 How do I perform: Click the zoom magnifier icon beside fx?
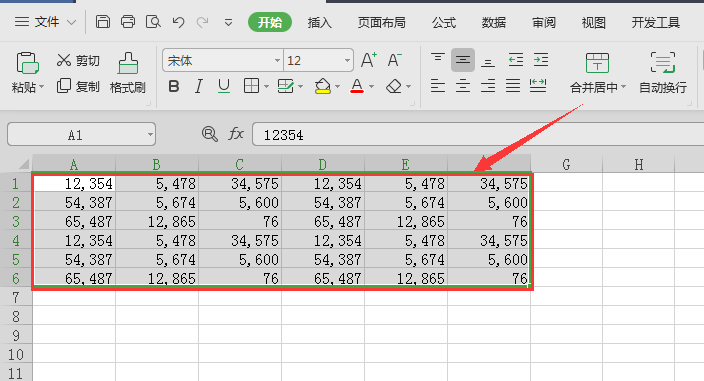(209, 134)
